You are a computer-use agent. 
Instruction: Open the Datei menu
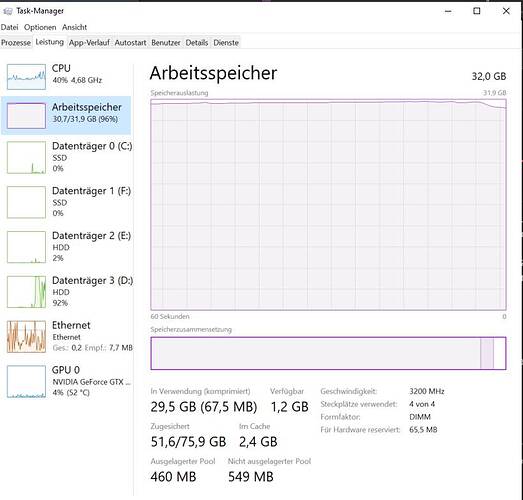pyautogui.click(x=9, y=27)
